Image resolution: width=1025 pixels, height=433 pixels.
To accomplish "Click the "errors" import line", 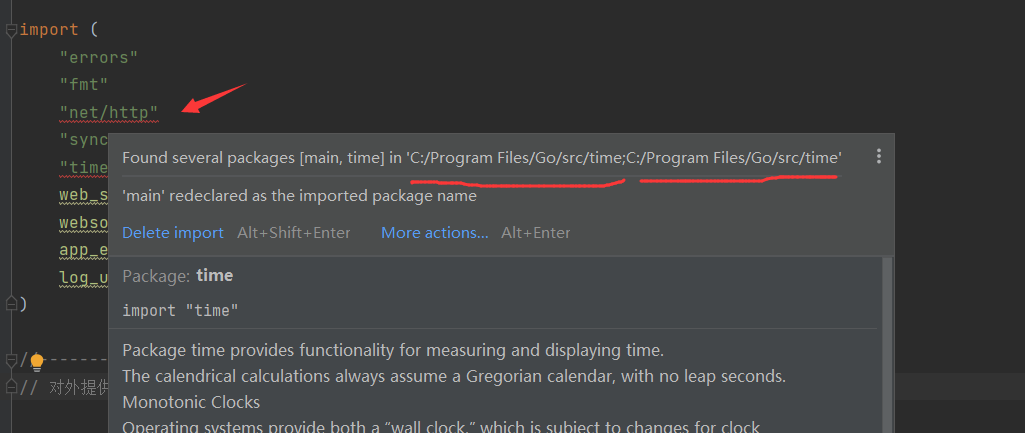I will [98, 58].
